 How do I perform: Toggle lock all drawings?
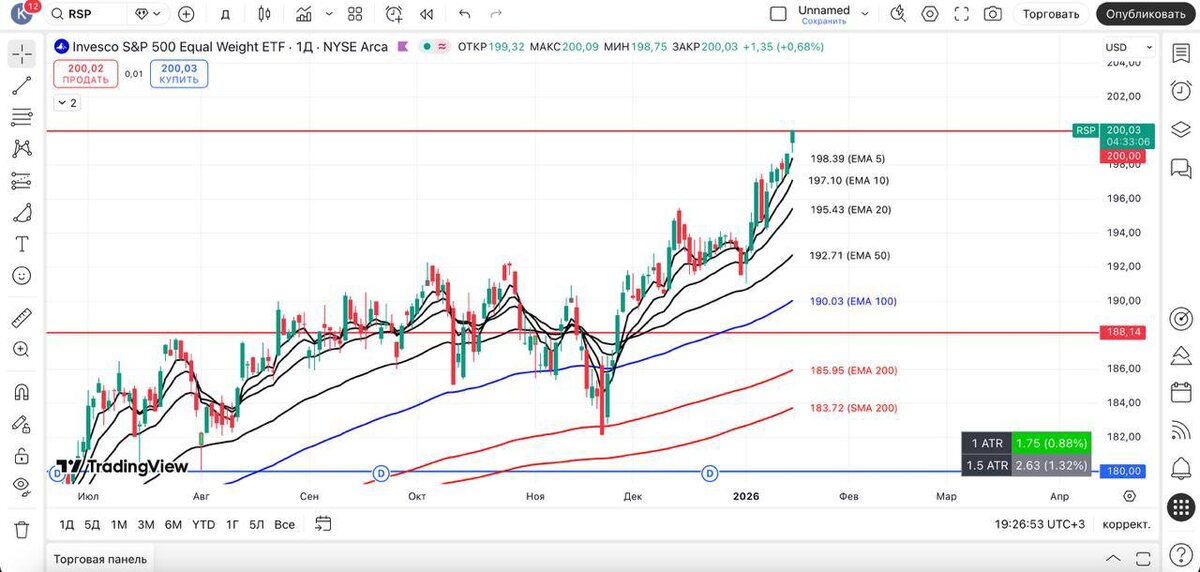(21, 455)
